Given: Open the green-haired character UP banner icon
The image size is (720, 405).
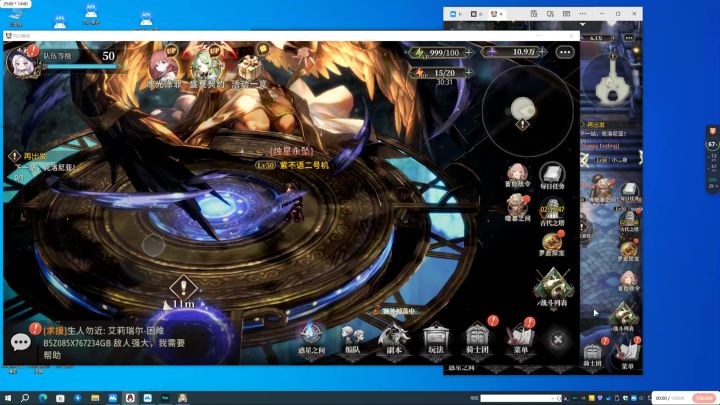Looking at the screenshot, I should (207, 68).
